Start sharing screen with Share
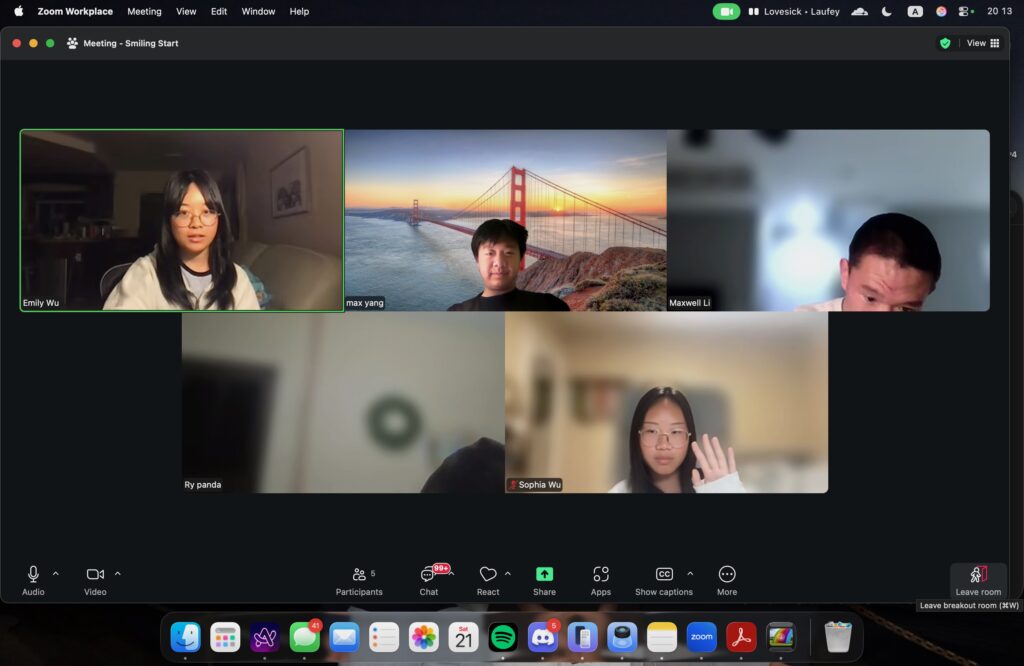Viewport: 1024px width, 666px height. tap(544, 579)
